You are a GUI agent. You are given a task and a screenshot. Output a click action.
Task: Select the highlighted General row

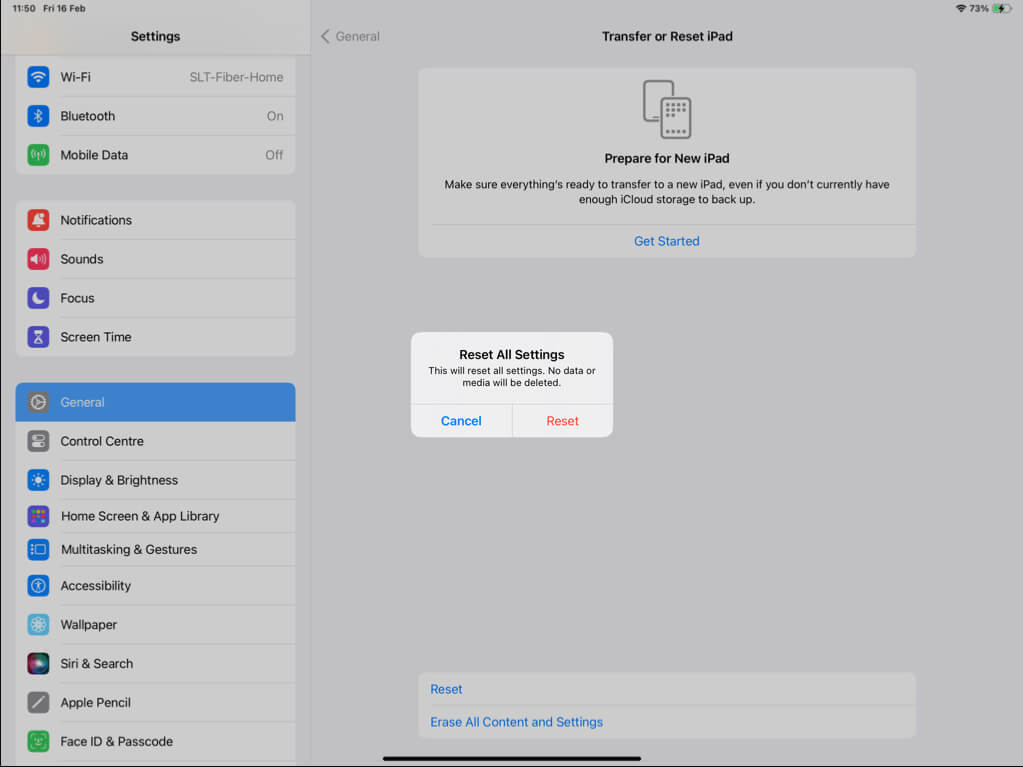(155, 402)
